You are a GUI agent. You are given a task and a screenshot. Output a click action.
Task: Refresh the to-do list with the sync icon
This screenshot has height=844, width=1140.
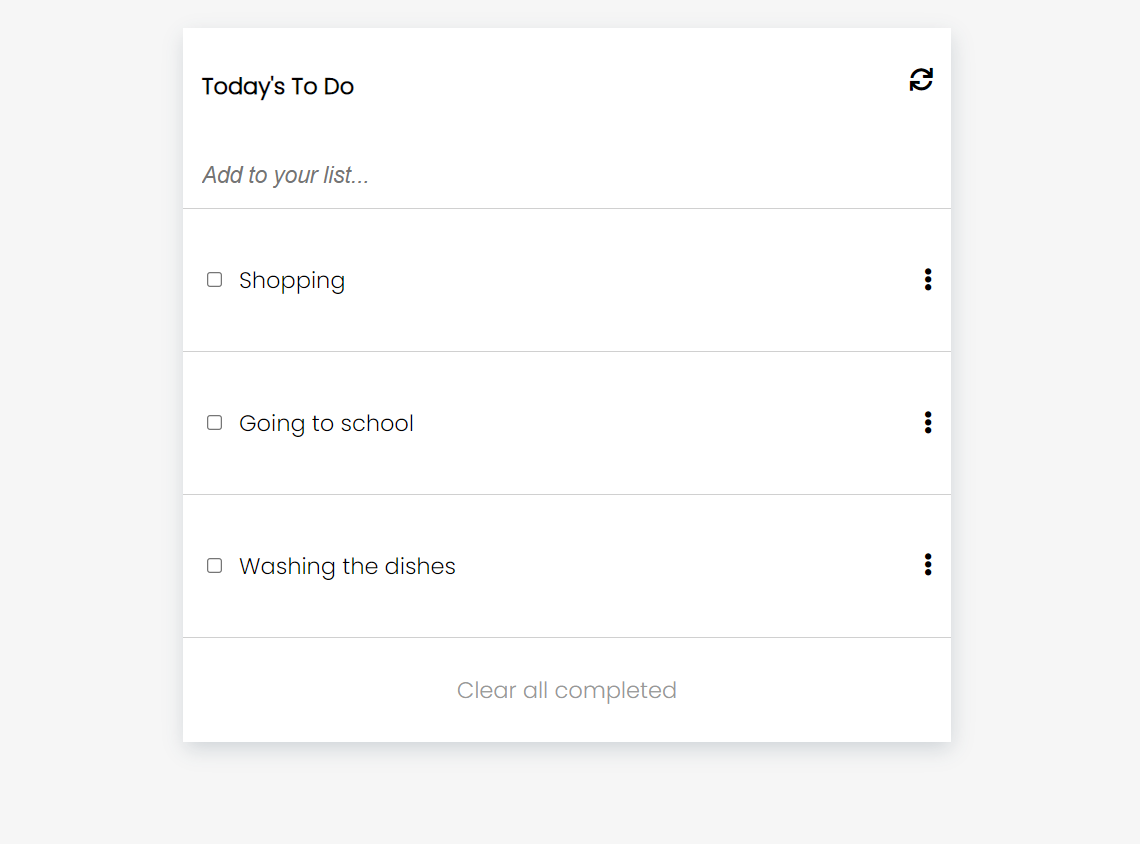pos(921,80)
